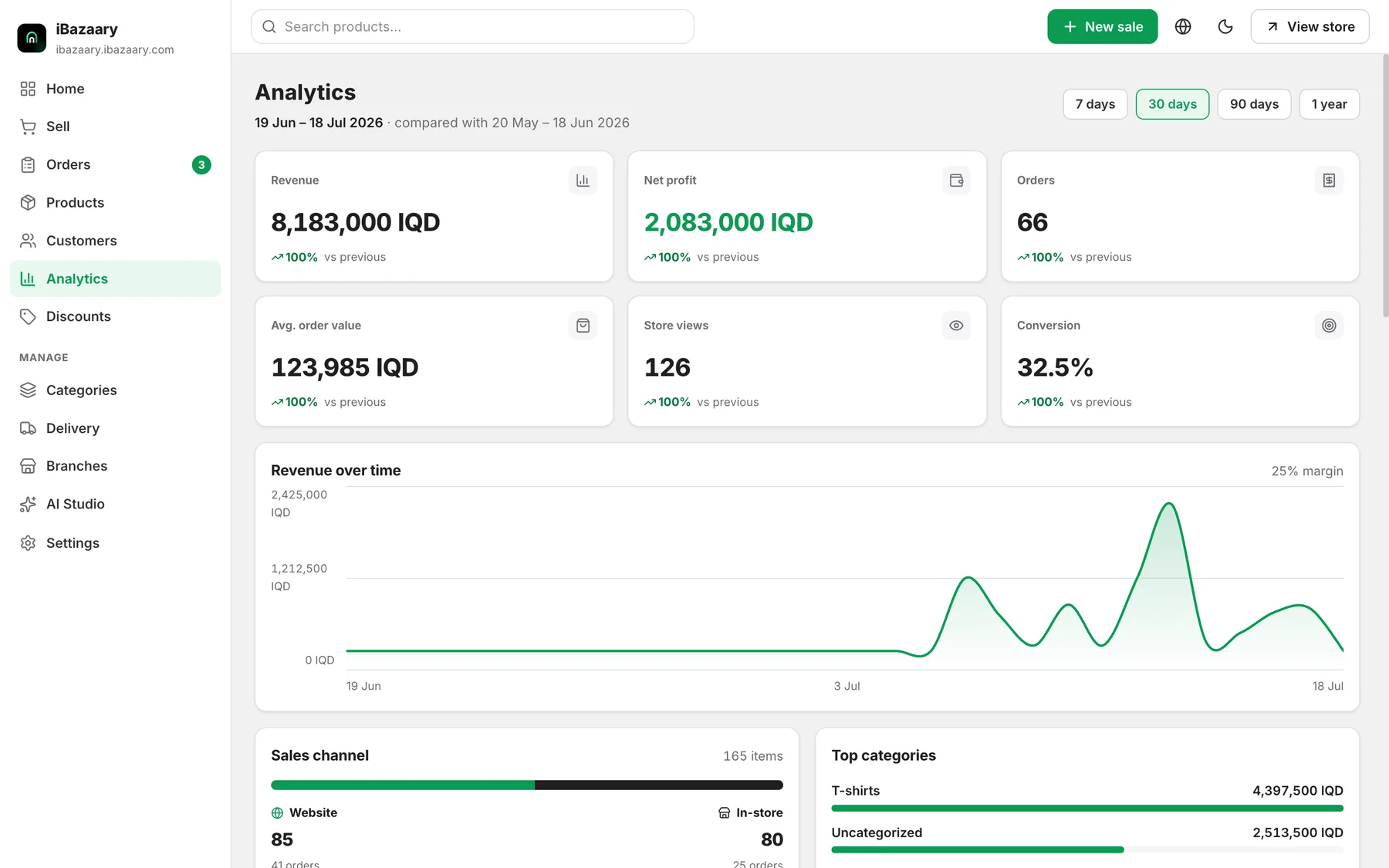Screen dimensions: 1389x868
Task: Click the 66 orders value
Action: point(1032,222)
